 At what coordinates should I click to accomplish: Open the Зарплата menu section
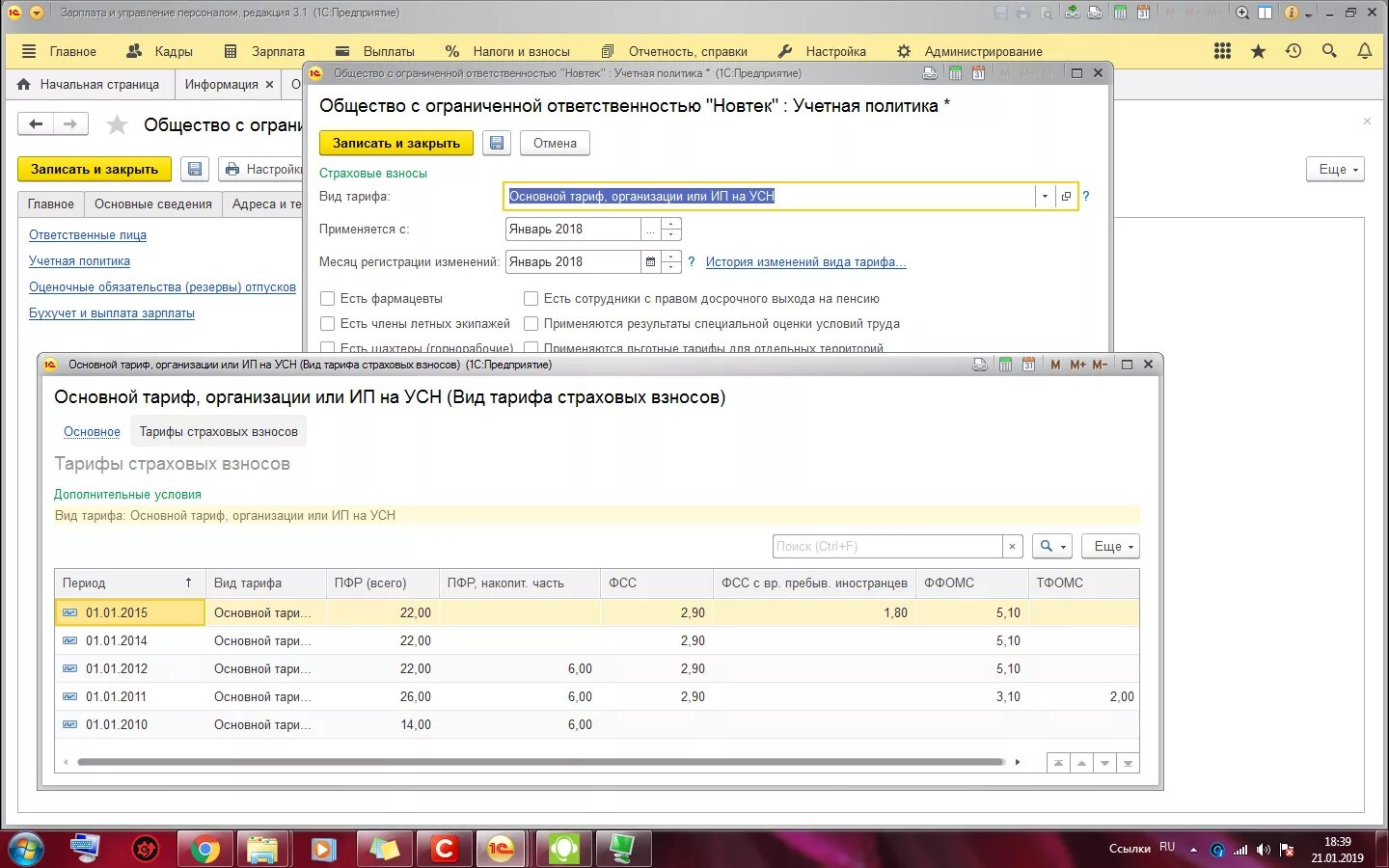[264, 51]
